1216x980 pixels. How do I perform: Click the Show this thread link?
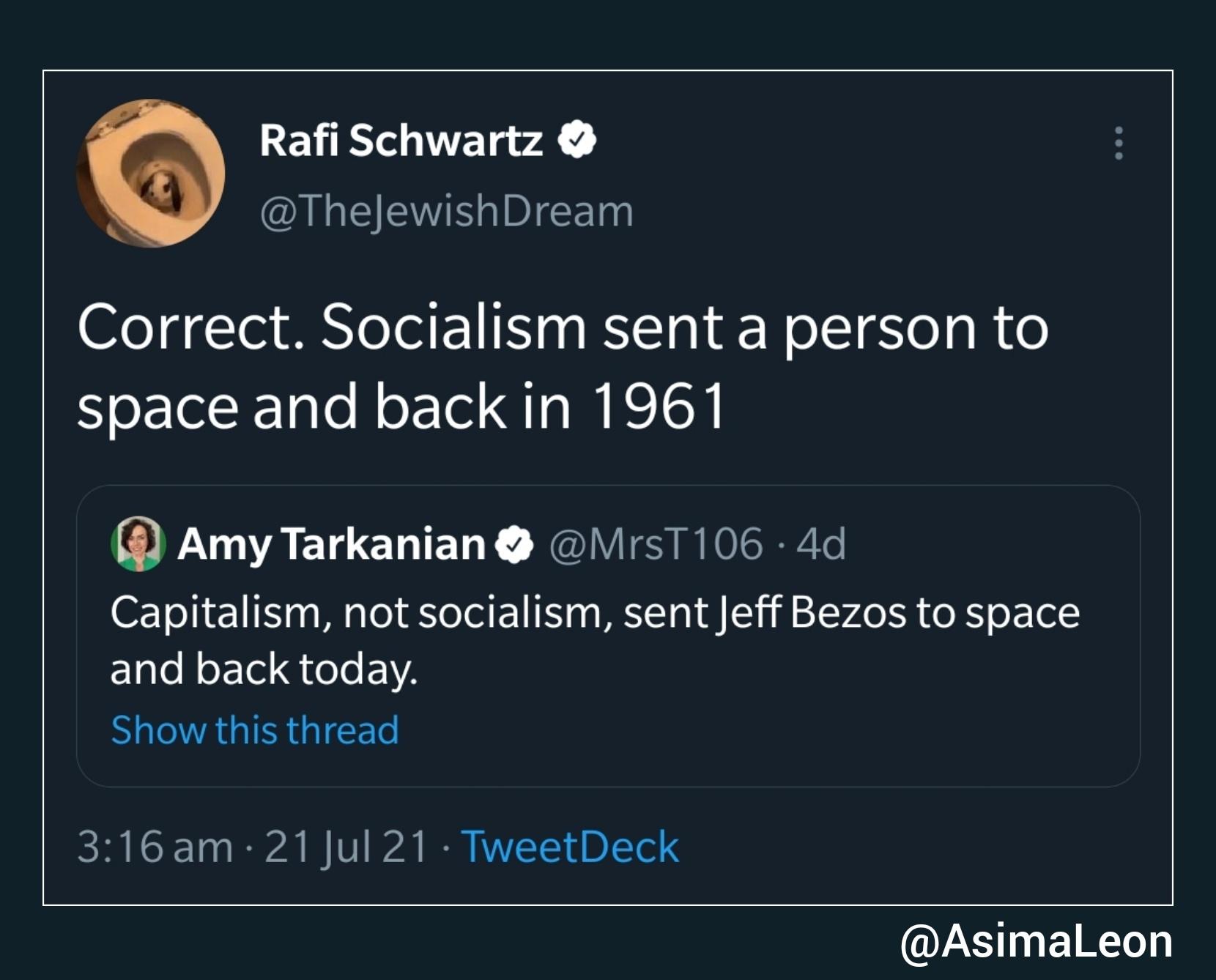tap(254, 730)
